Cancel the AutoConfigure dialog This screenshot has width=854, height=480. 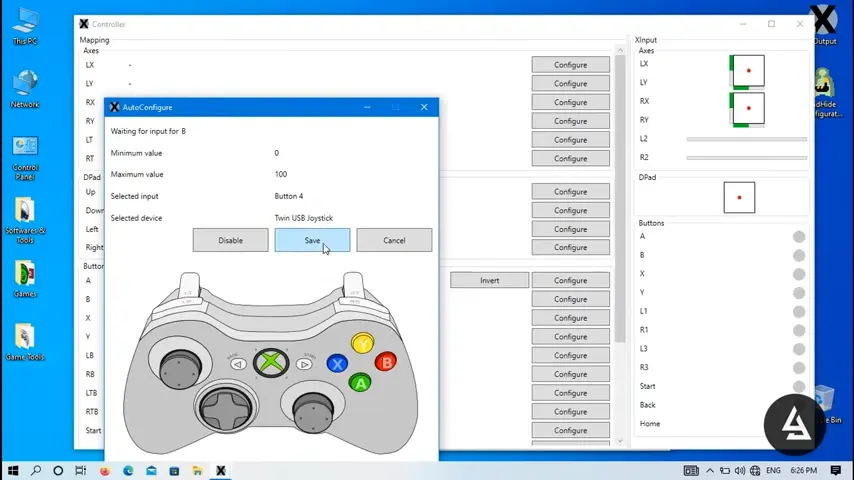[x=394, y=240]
